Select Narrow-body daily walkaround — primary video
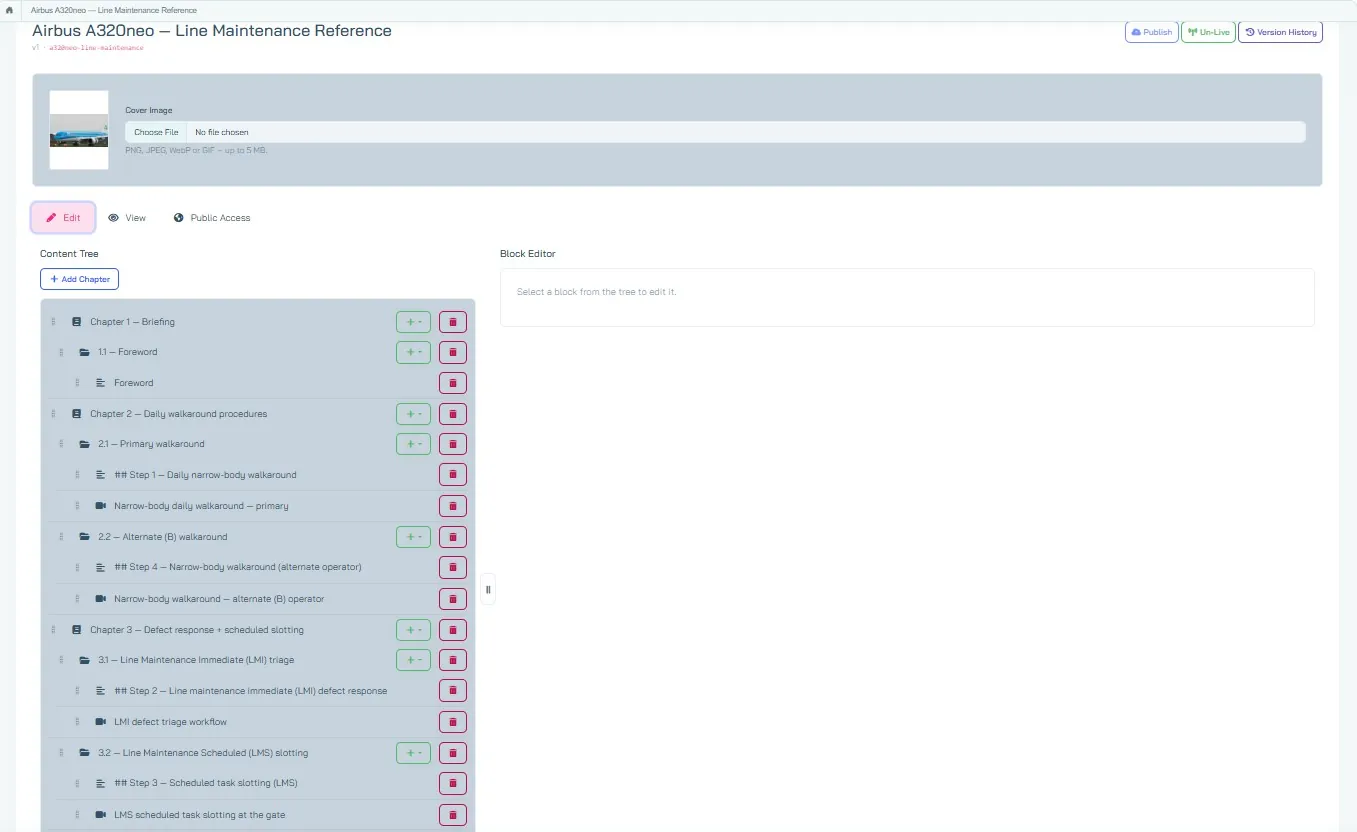The height and width of the screenshot is (832, 1357). click(x=201, y=506)
